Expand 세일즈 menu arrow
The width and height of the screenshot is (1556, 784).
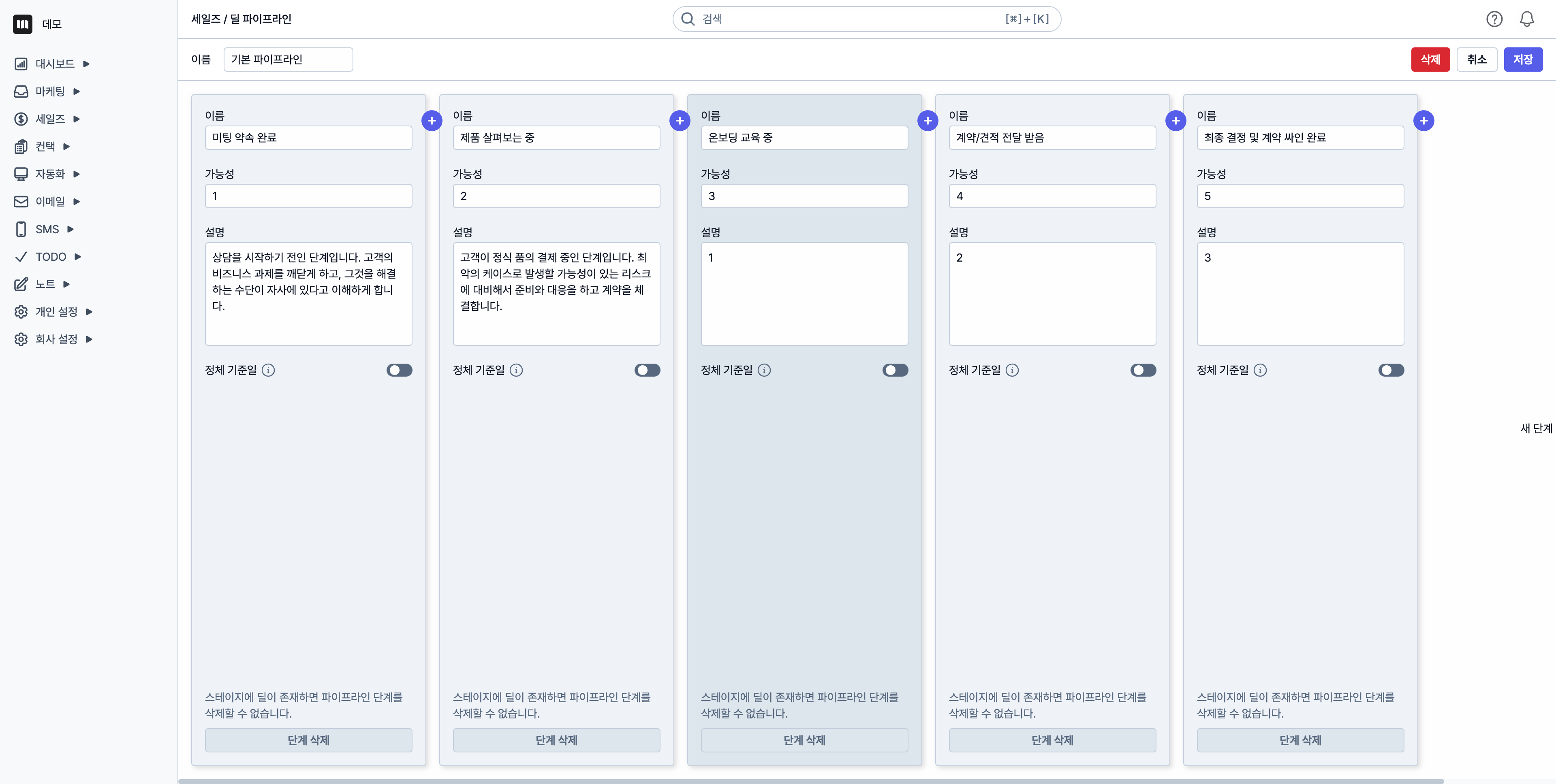coord(77,119)
